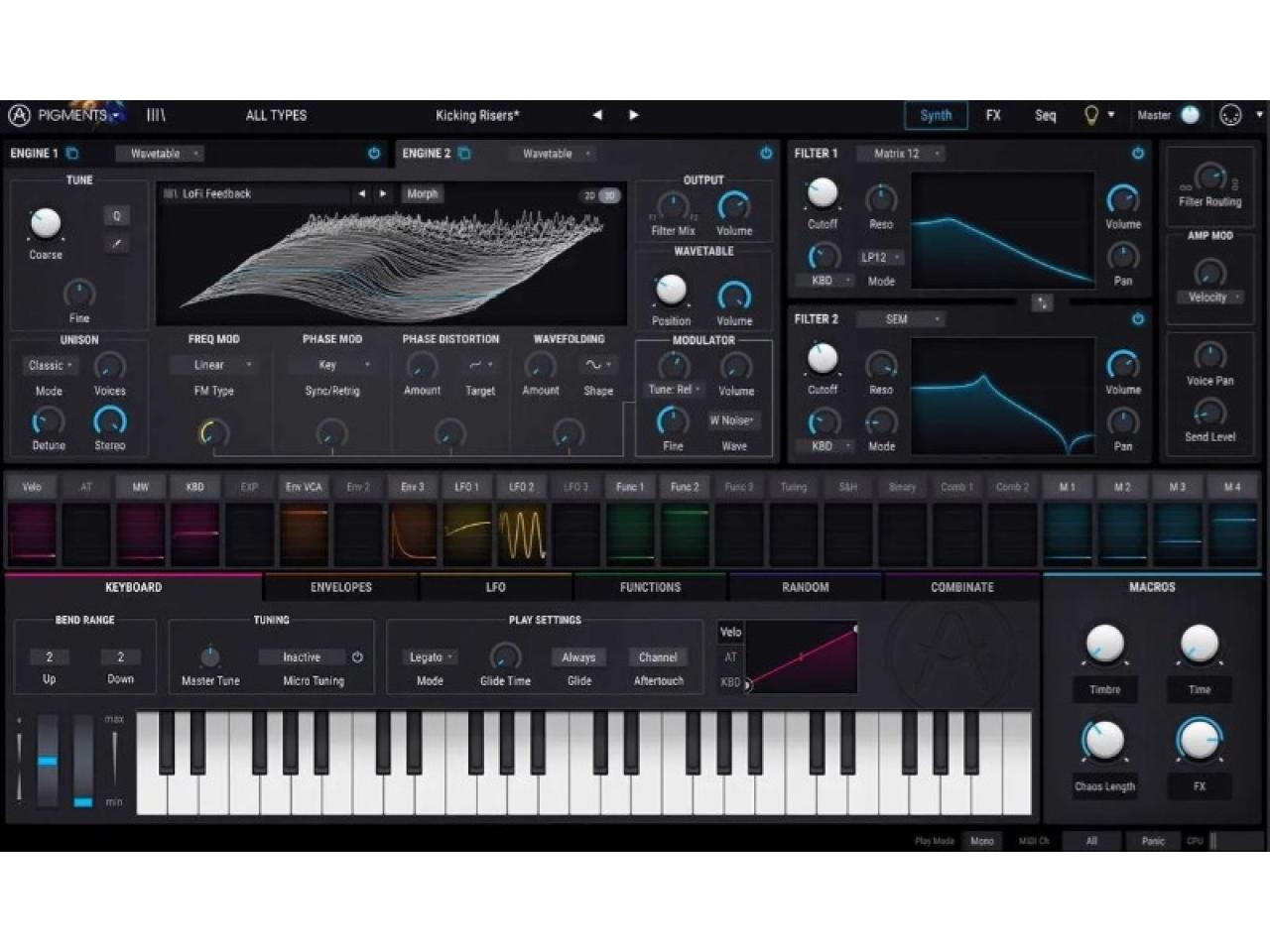Open Legato play mode dropdown
1270x952 pixels.
(x=431, y=657)
